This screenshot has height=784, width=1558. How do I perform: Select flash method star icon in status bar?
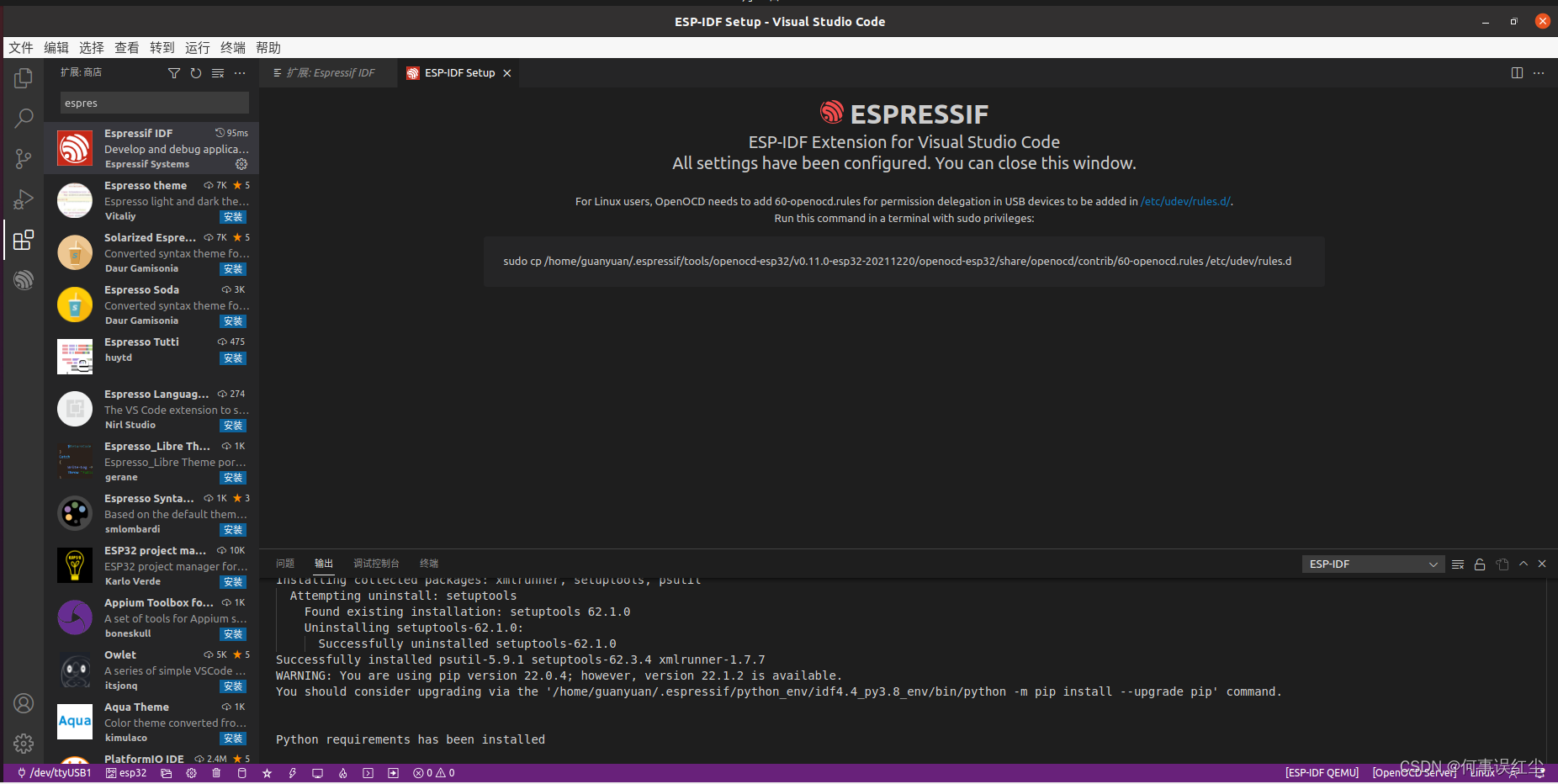coord(267,773)
